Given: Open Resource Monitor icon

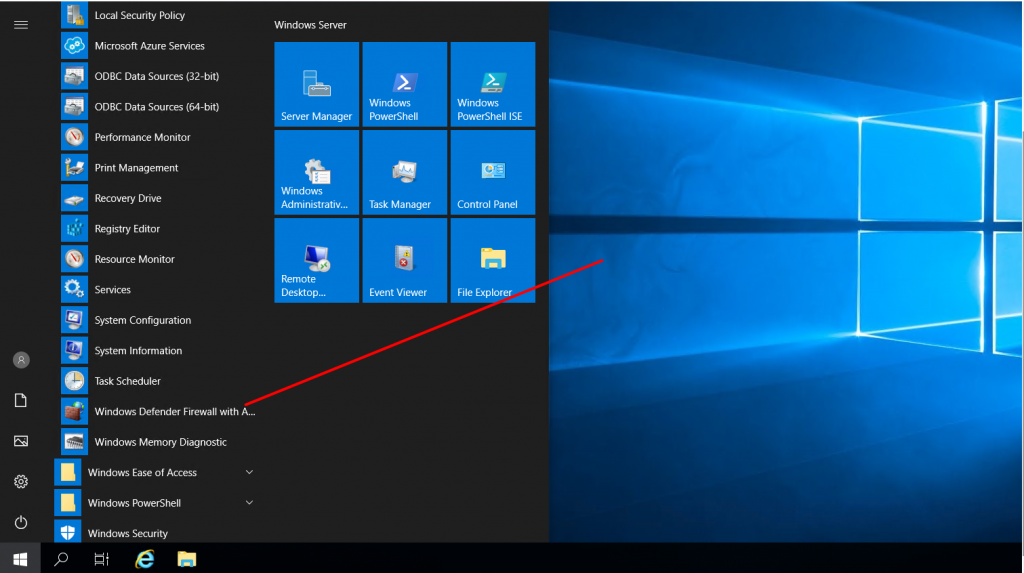Looking at the screenshot, I should tap(74, 259).
